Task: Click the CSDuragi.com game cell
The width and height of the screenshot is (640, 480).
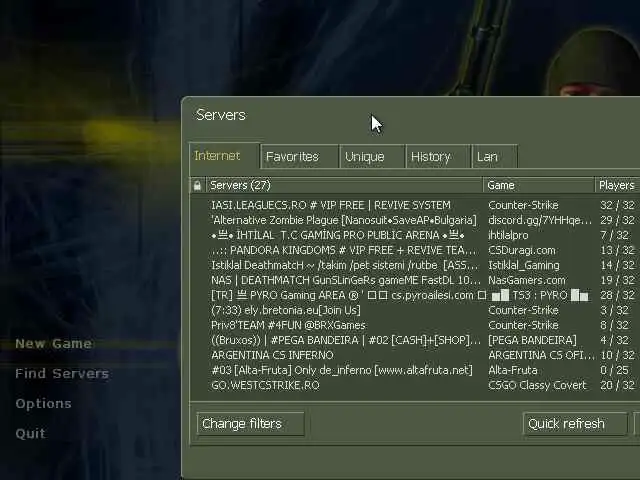Action: (522, 250)
